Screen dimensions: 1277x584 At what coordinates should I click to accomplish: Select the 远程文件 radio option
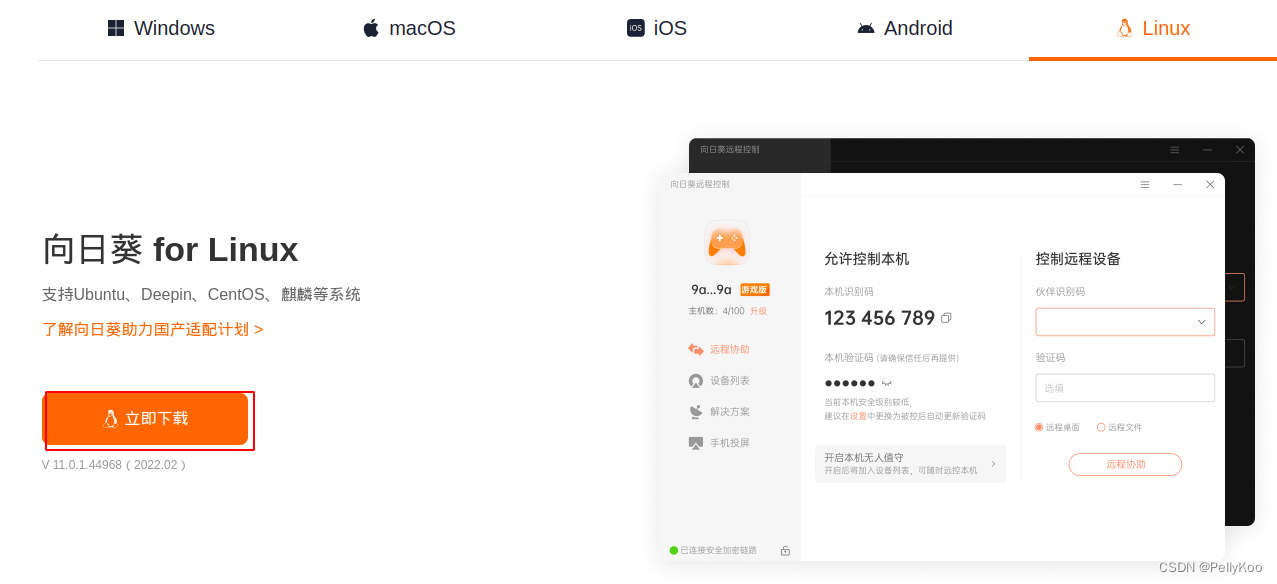1119,427
